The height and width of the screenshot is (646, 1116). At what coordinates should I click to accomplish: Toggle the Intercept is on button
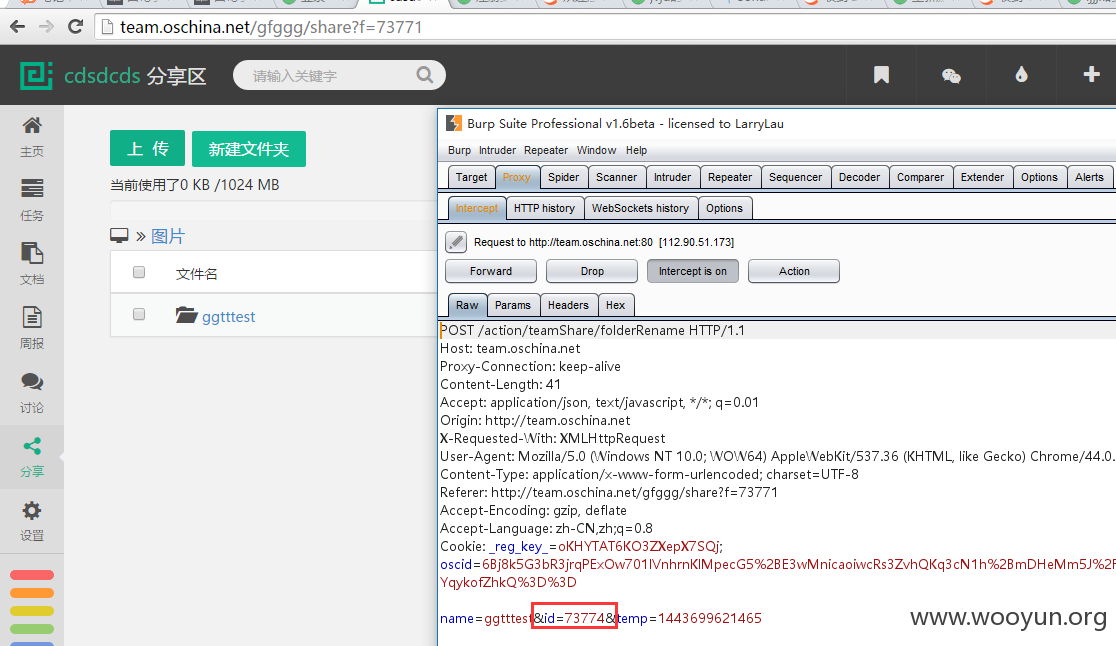click(x=693, y=271)
